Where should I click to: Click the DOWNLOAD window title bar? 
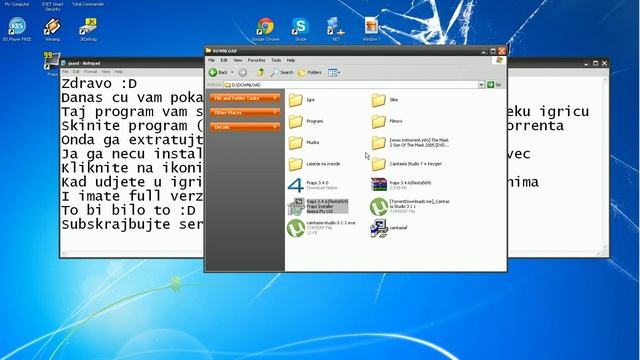click(343, 51)
